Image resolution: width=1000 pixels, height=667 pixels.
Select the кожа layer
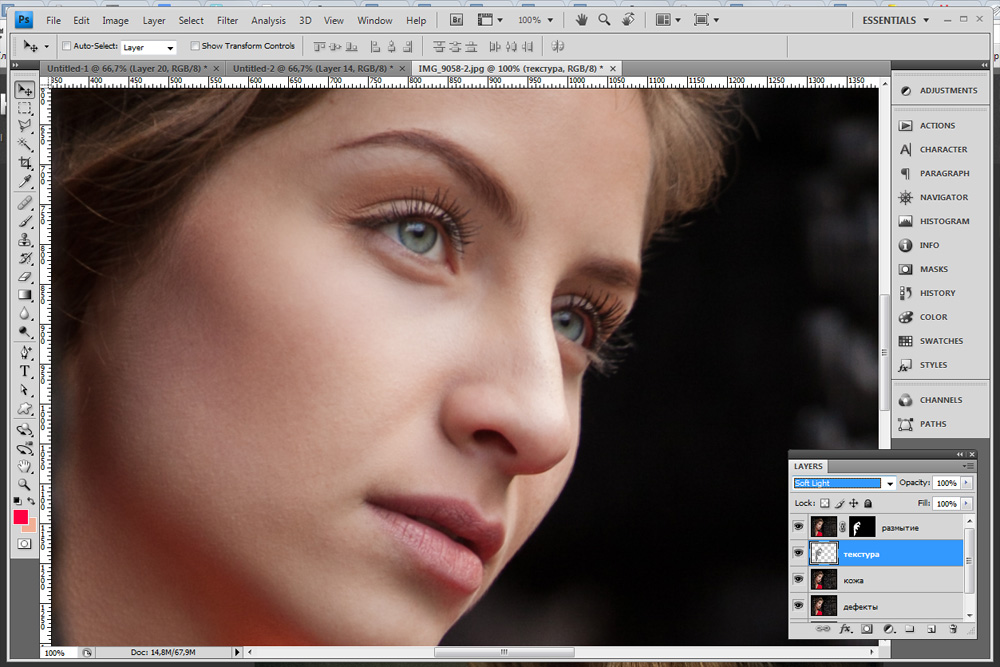(x=880, y=580)
